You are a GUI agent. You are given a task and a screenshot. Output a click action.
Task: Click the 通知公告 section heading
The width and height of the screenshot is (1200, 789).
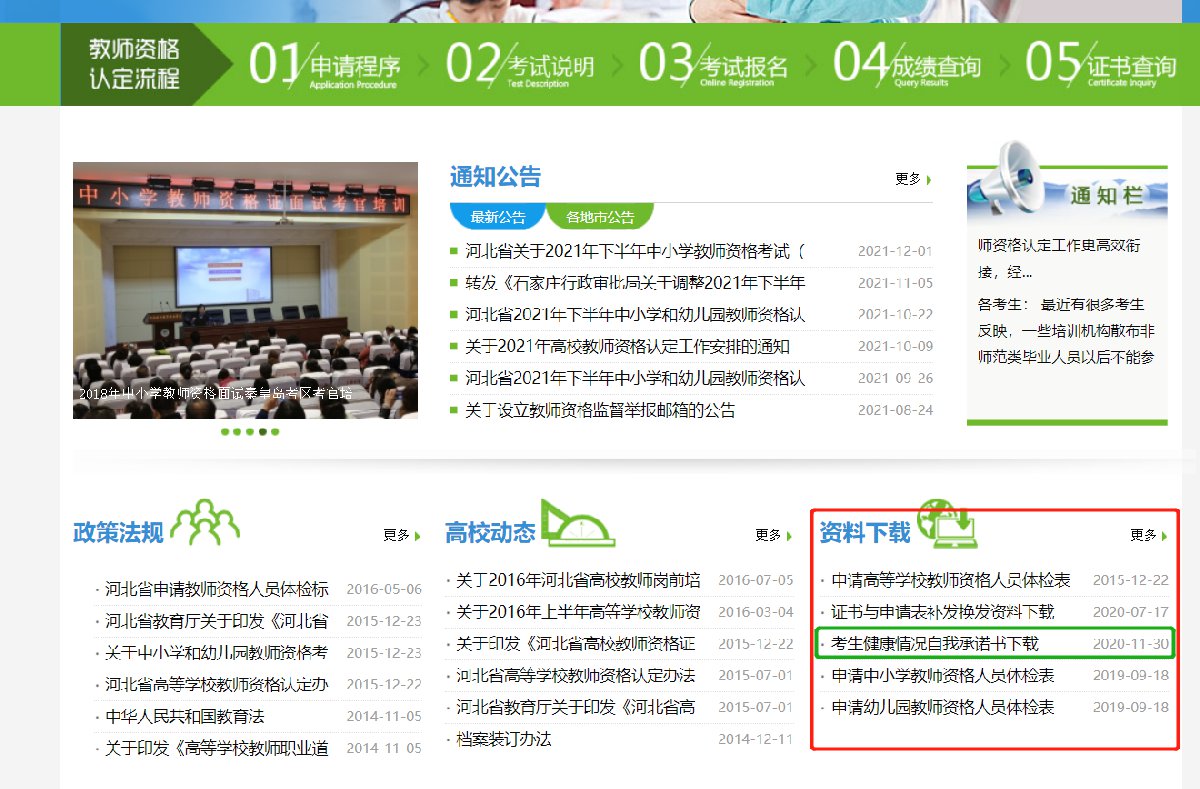pos(495,177)
